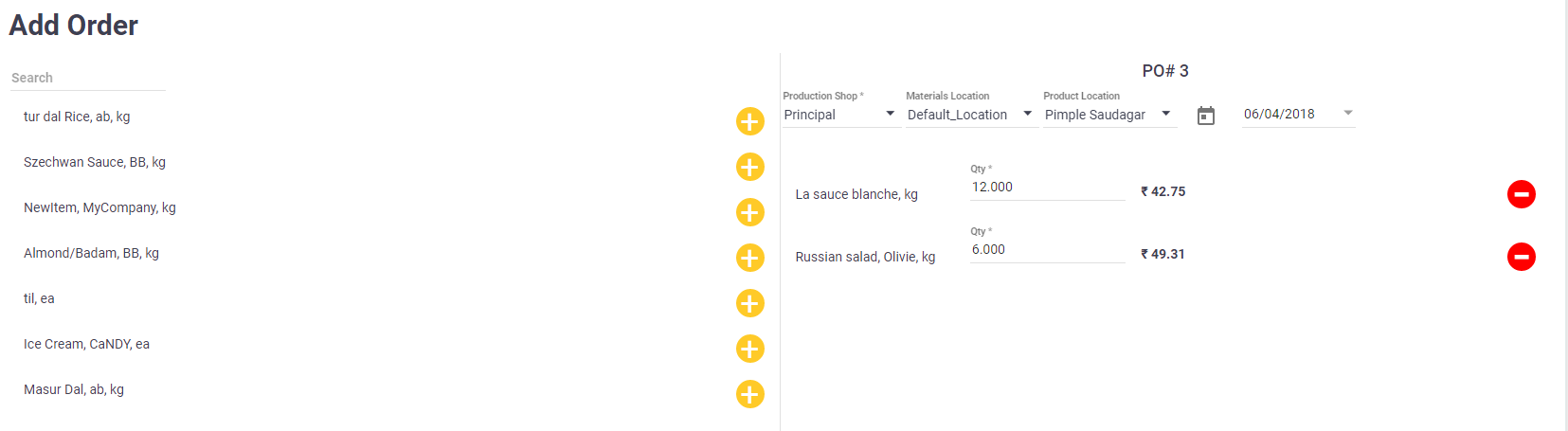
Task: Add til item using plus icon
Action: 750,303
